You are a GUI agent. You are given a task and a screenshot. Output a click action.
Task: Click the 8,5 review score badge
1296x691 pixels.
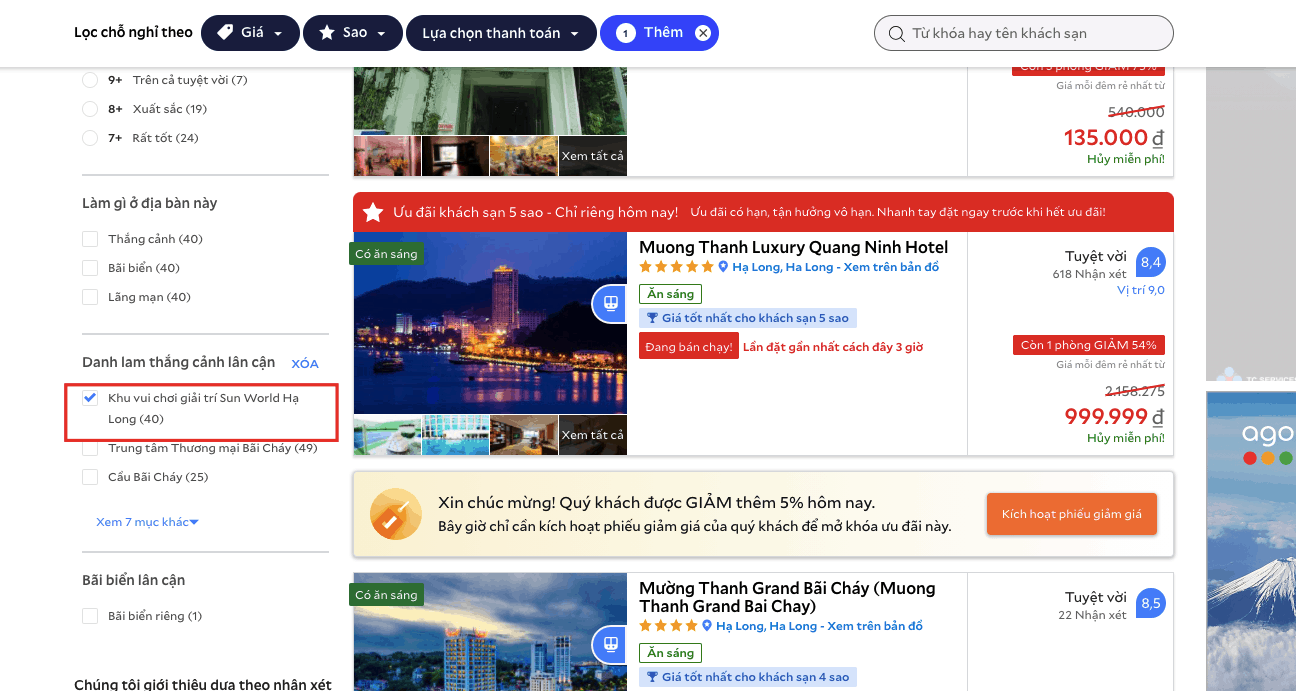point(1151,603)
